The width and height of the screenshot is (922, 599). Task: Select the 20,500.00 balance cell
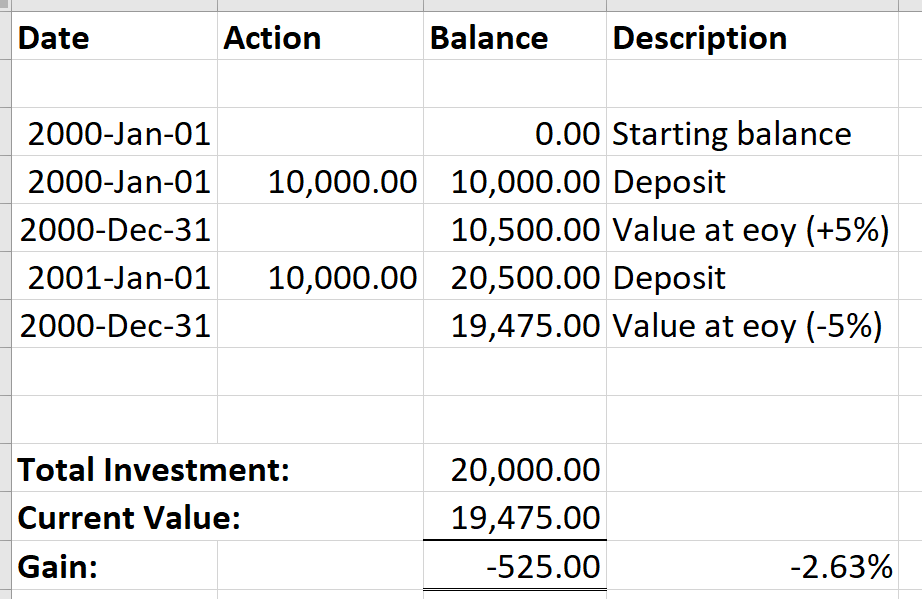pos(515,277)
